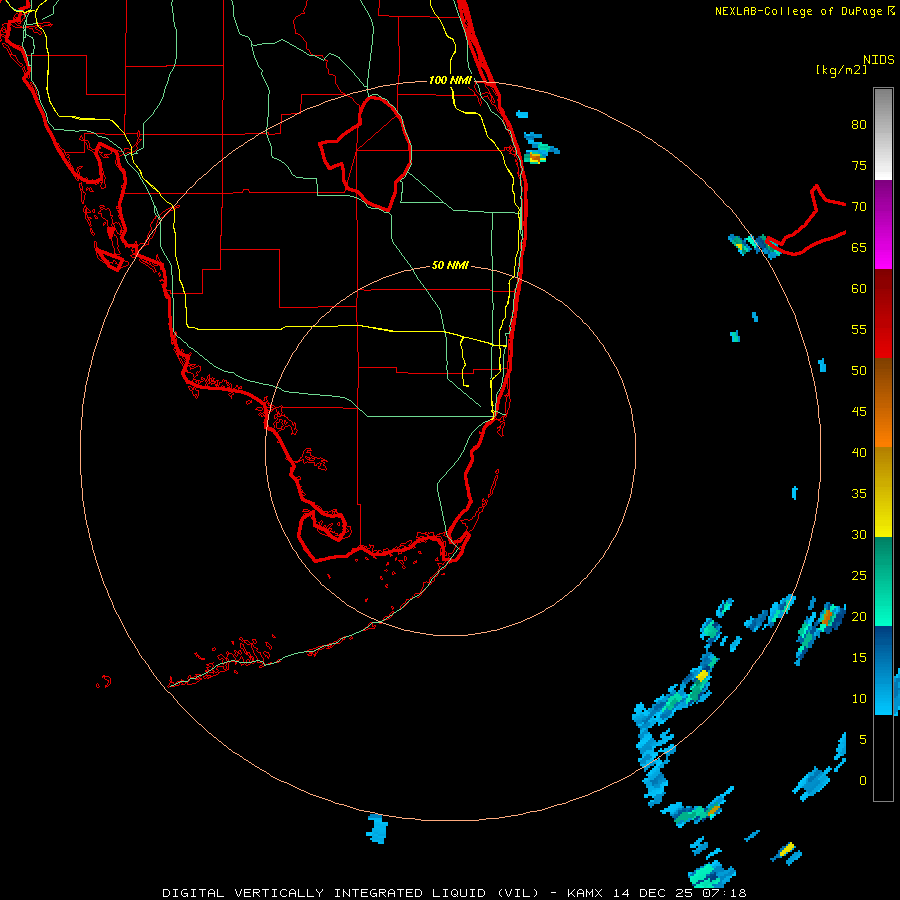
Task: Click the scale value 70
Action: pyautogui.click(x=859, y=207)
